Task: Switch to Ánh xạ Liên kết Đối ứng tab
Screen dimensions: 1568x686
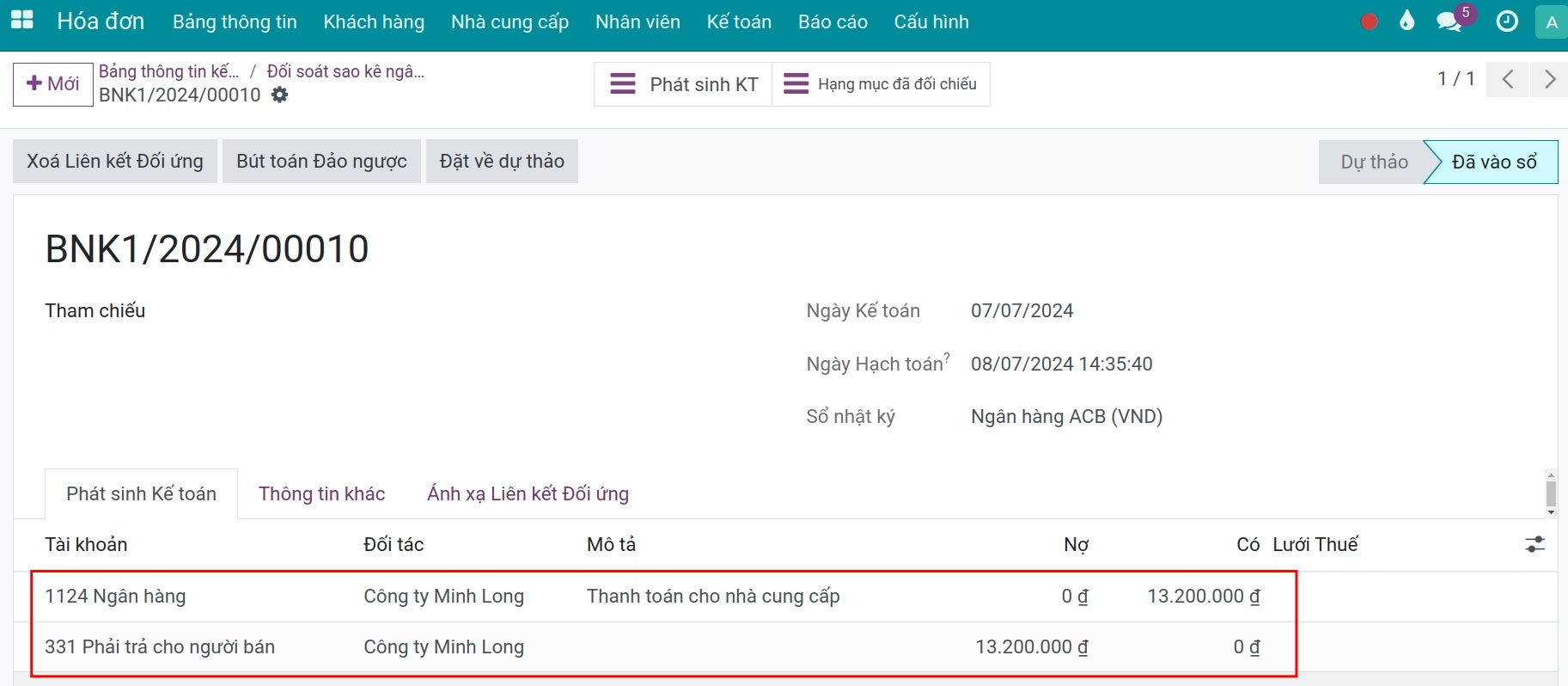Action: pos(528,493)
